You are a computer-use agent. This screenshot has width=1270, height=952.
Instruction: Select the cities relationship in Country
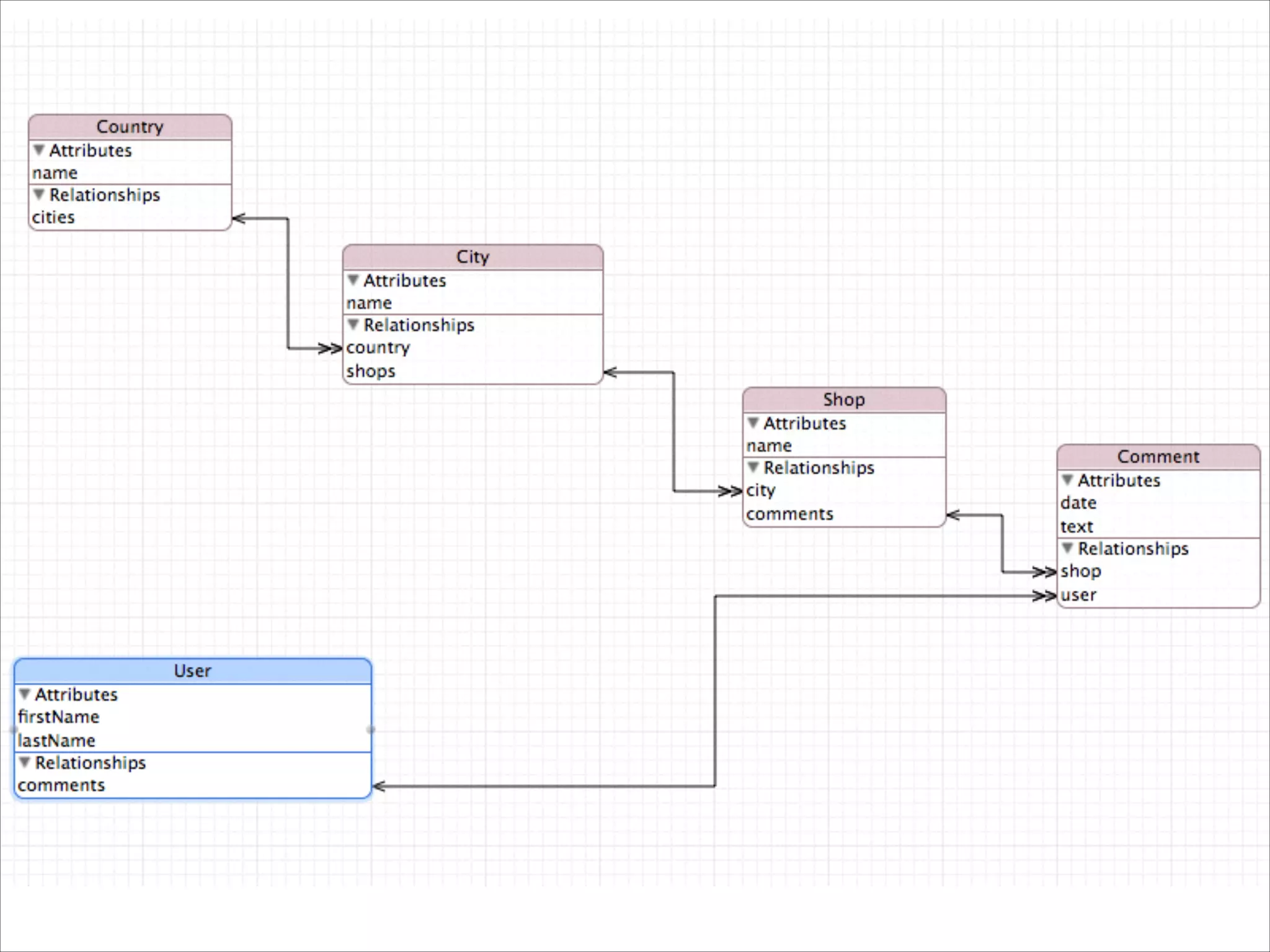(x=54, y=218)
